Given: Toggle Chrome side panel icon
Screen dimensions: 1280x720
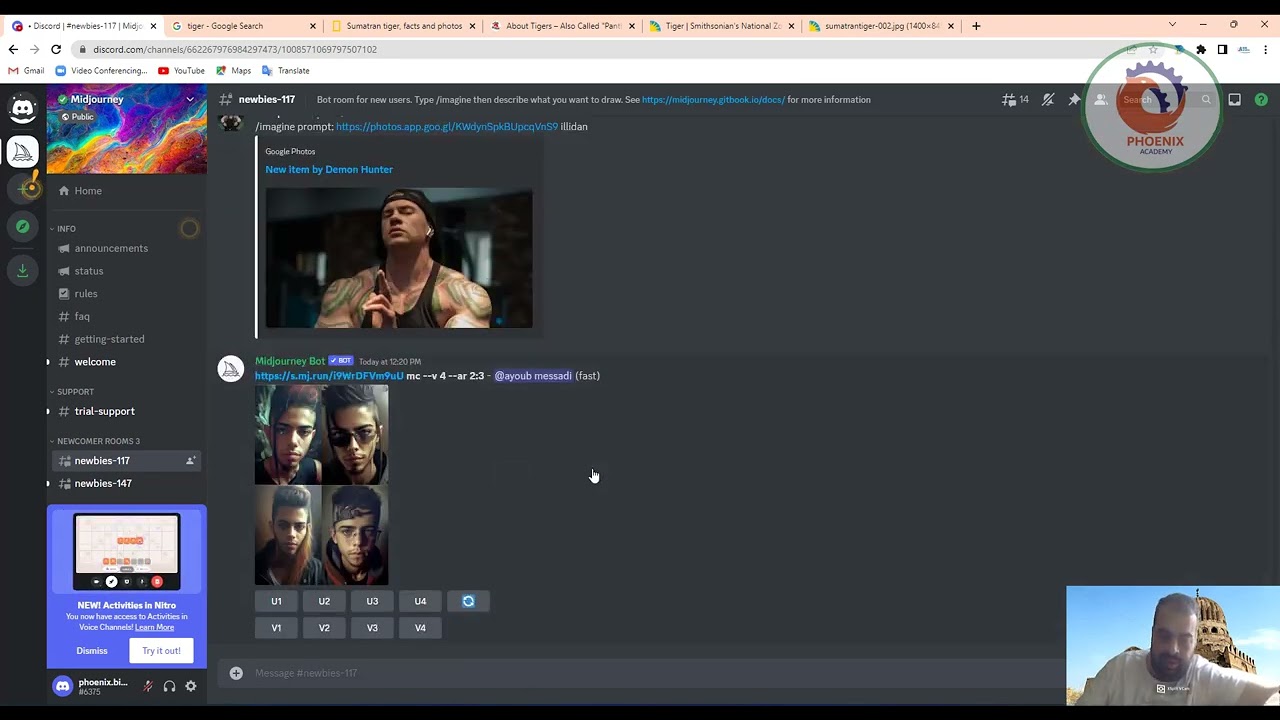Looking at the screenshot, I should click(1222, 49).
